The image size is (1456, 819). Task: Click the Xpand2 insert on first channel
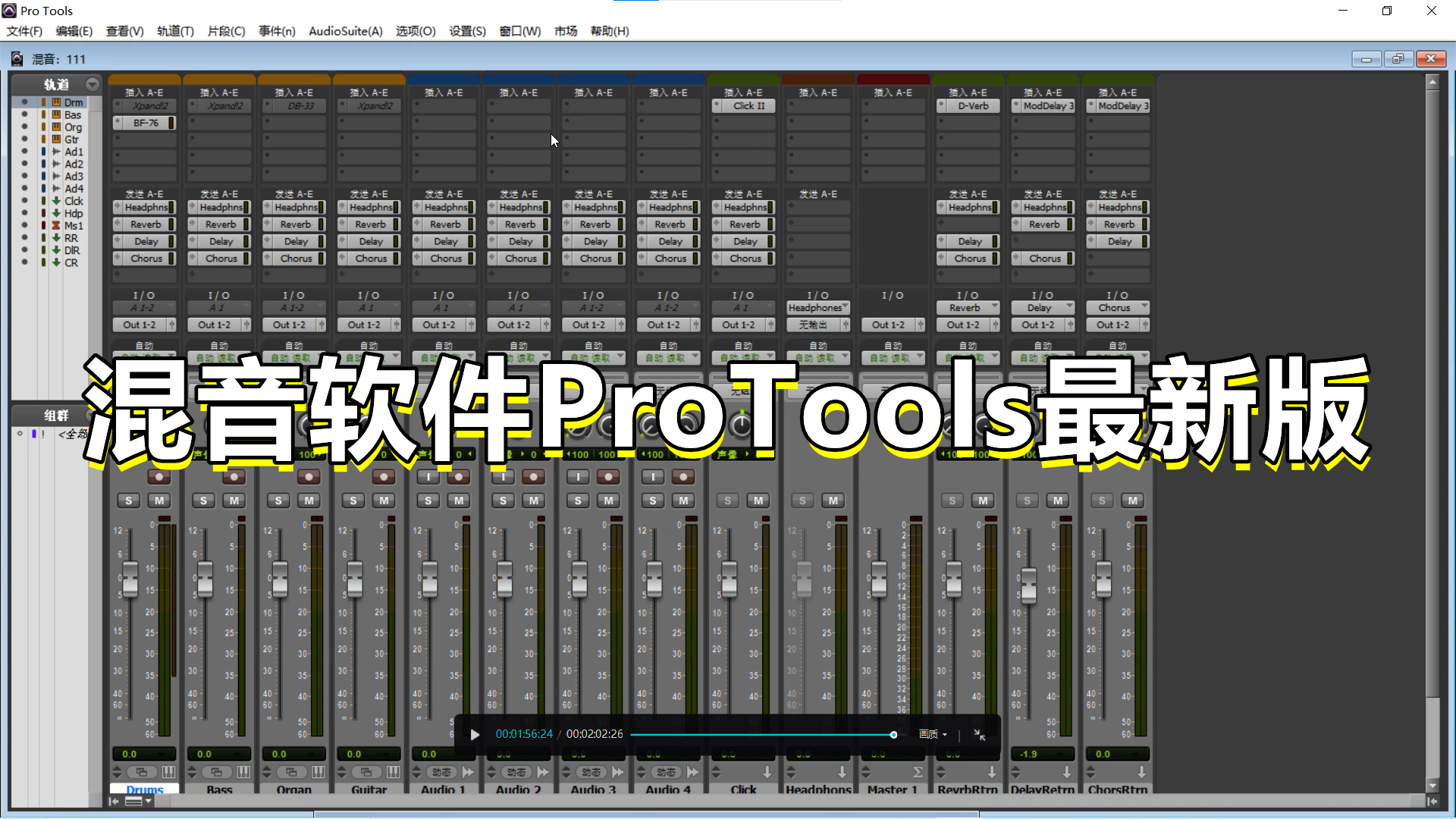tap(148, 106)
